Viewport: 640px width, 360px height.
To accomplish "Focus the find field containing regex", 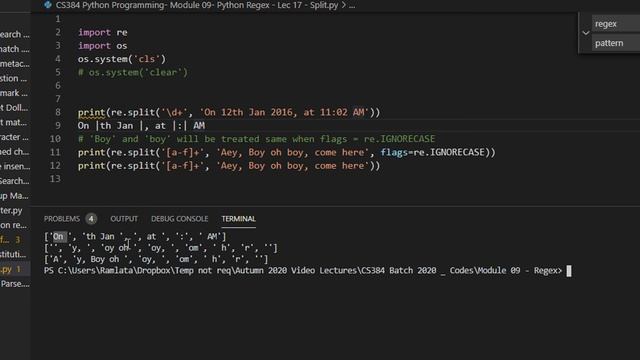I will [x=616, y=24].
